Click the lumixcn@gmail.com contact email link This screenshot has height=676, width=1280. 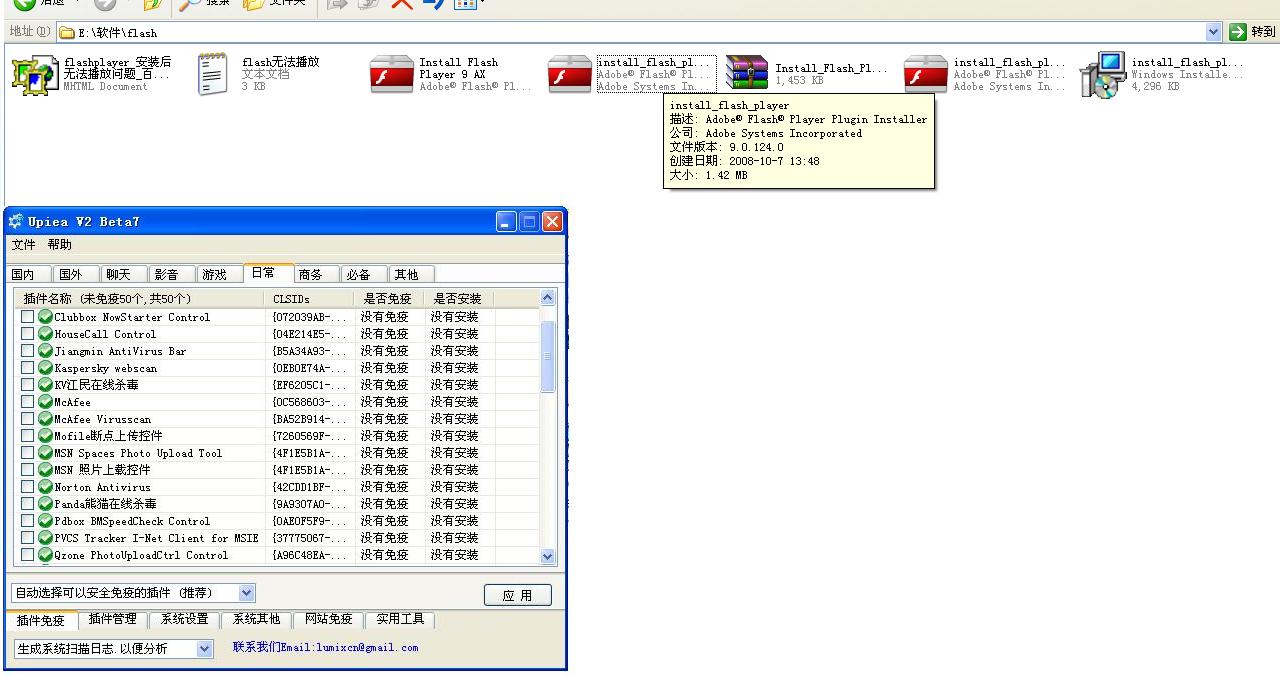coord(326,648)
